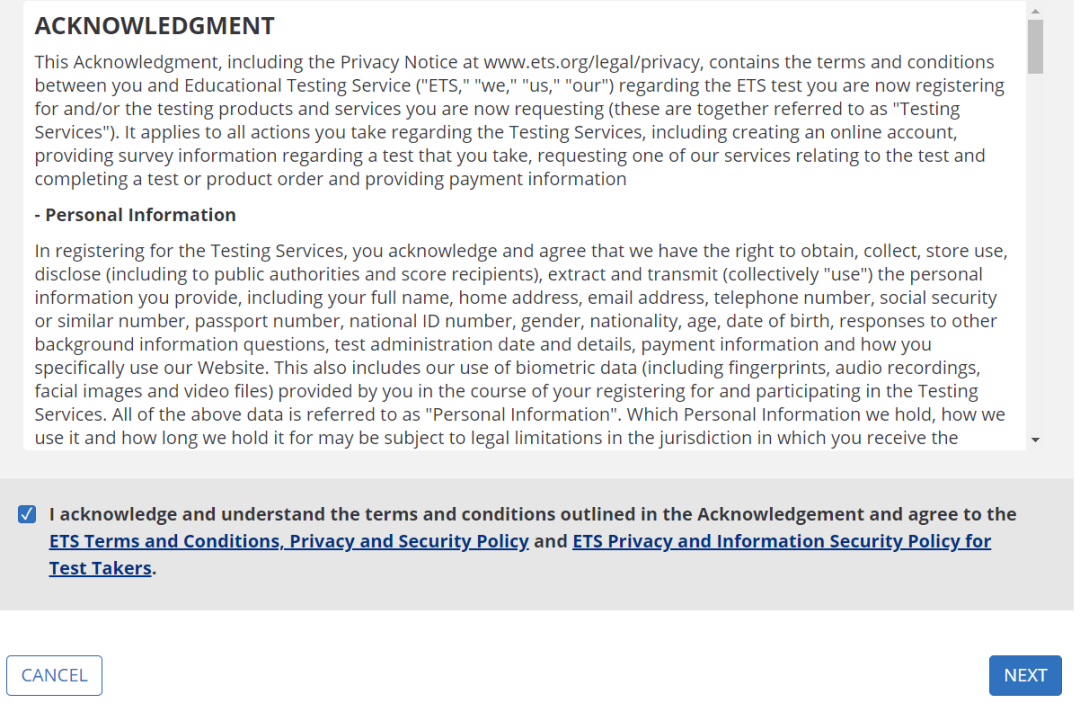The height and width of the screenshot is (703, 1080).
Task: Click the ACKNOWLEDGMENT heading
Action: [155, 25]
